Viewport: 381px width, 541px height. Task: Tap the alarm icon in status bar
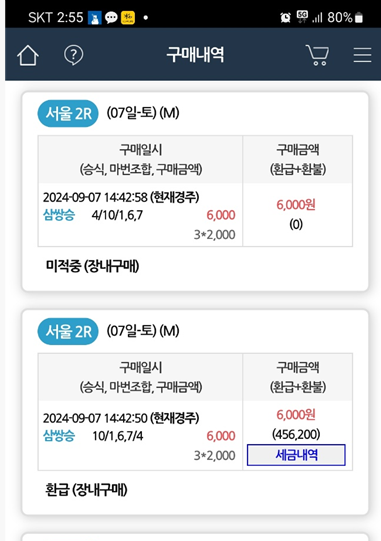click(285, 17)
